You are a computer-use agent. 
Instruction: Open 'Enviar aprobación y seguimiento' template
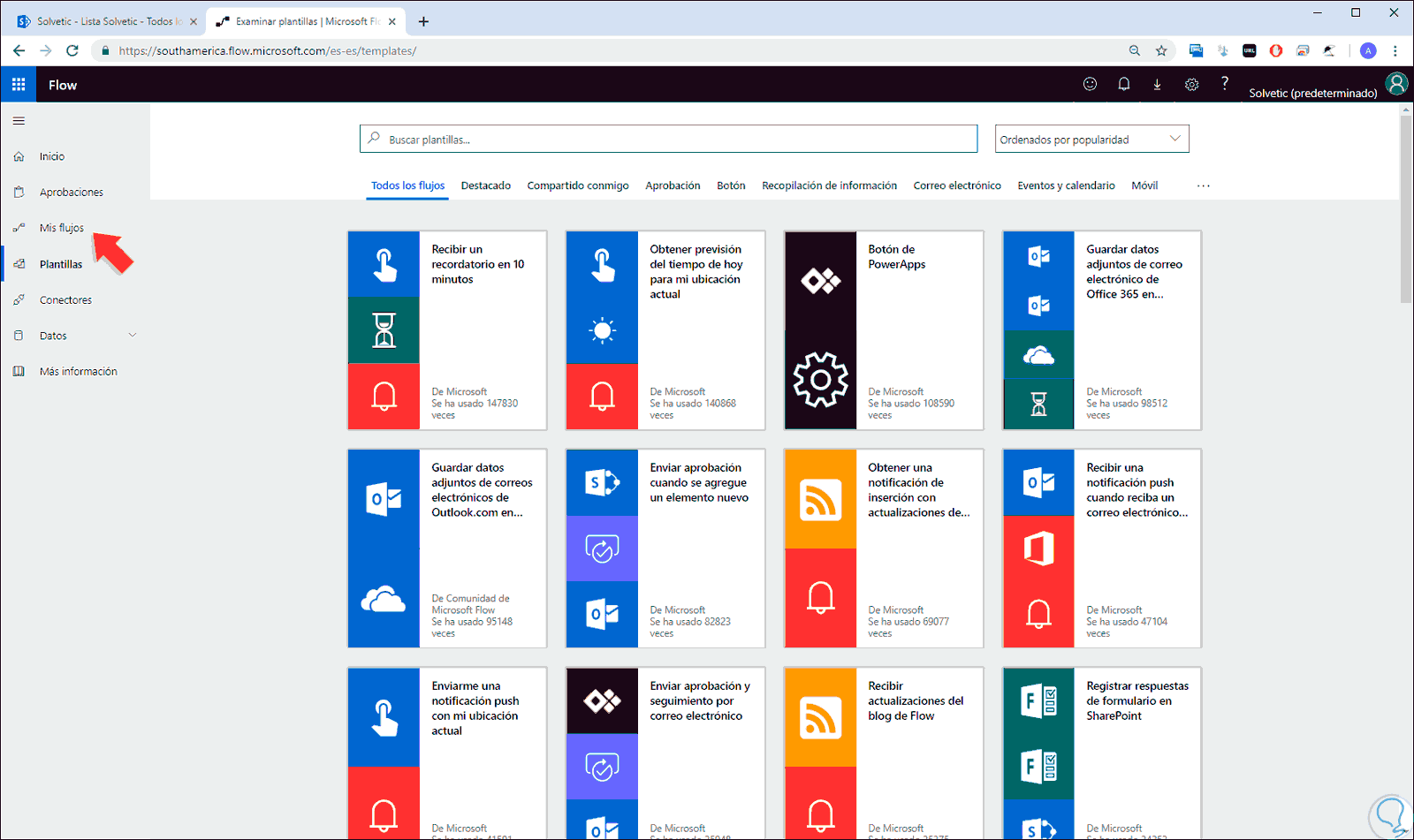[665, 753]
